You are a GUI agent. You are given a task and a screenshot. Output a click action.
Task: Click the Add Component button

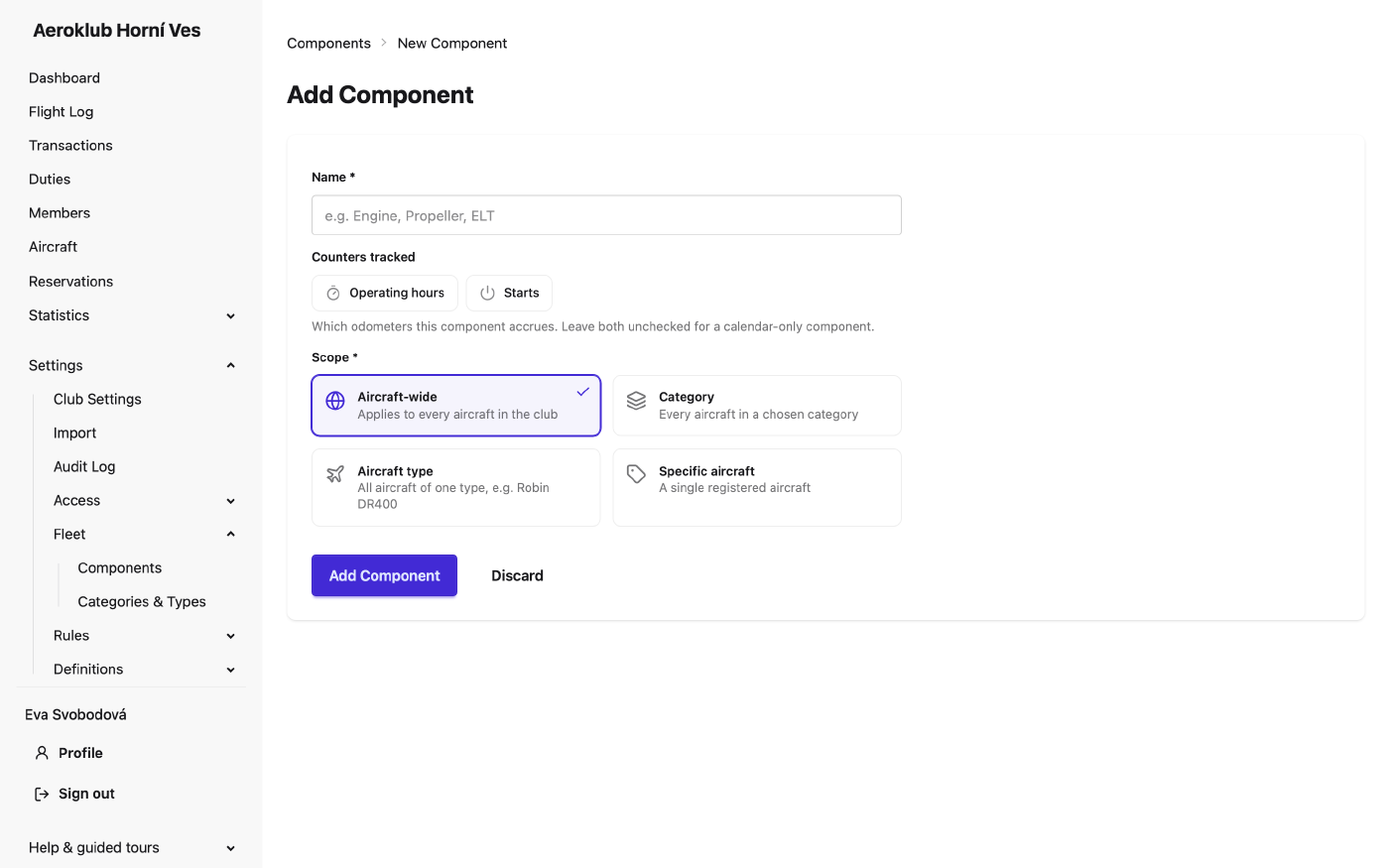384,575
